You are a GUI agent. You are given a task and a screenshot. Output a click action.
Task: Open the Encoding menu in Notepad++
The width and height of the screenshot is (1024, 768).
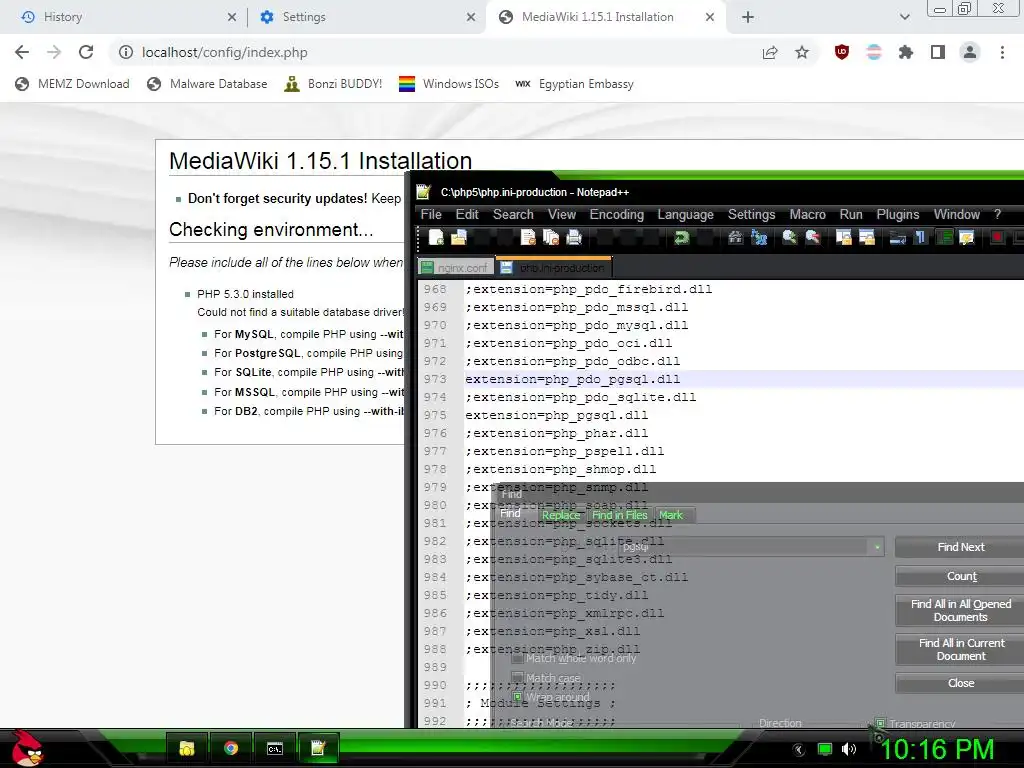click(x=616, y=214)
